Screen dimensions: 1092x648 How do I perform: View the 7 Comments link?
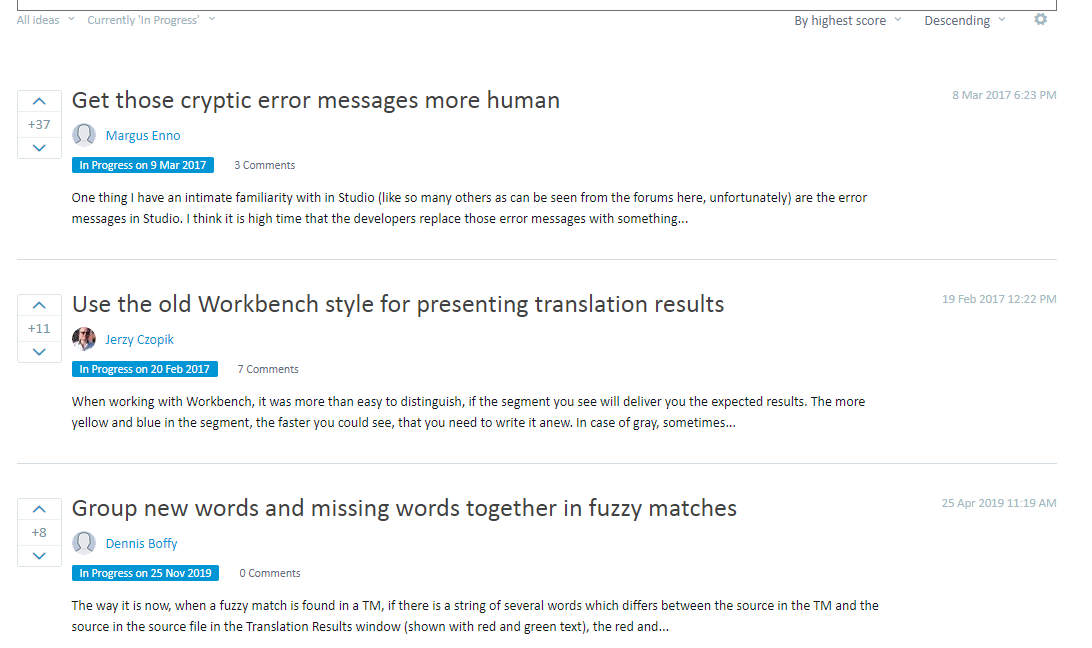[268, 369]
